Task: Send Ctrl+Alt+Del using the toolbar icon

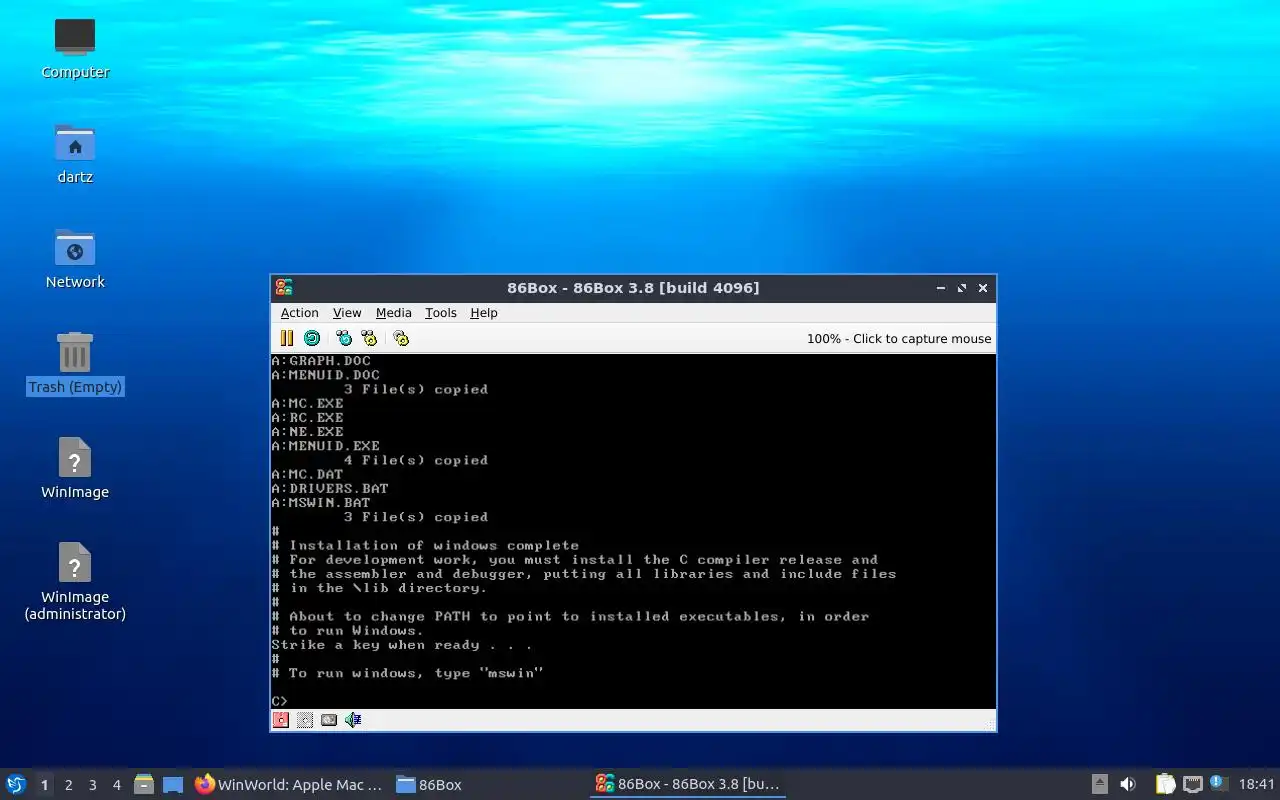Action: click(x=344, y=338)
